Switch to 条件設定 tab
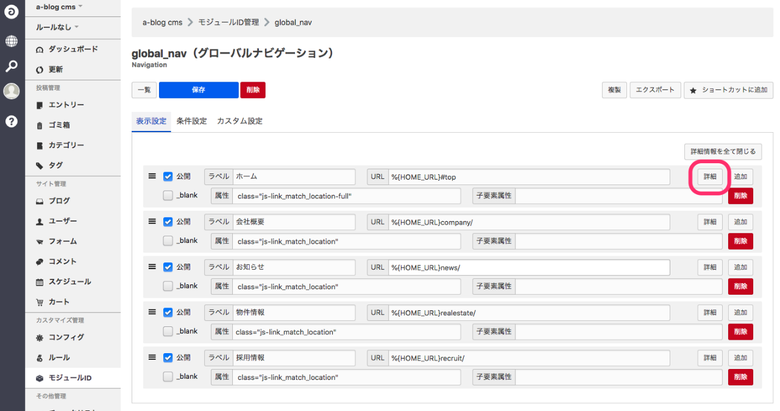 point(191,121)
